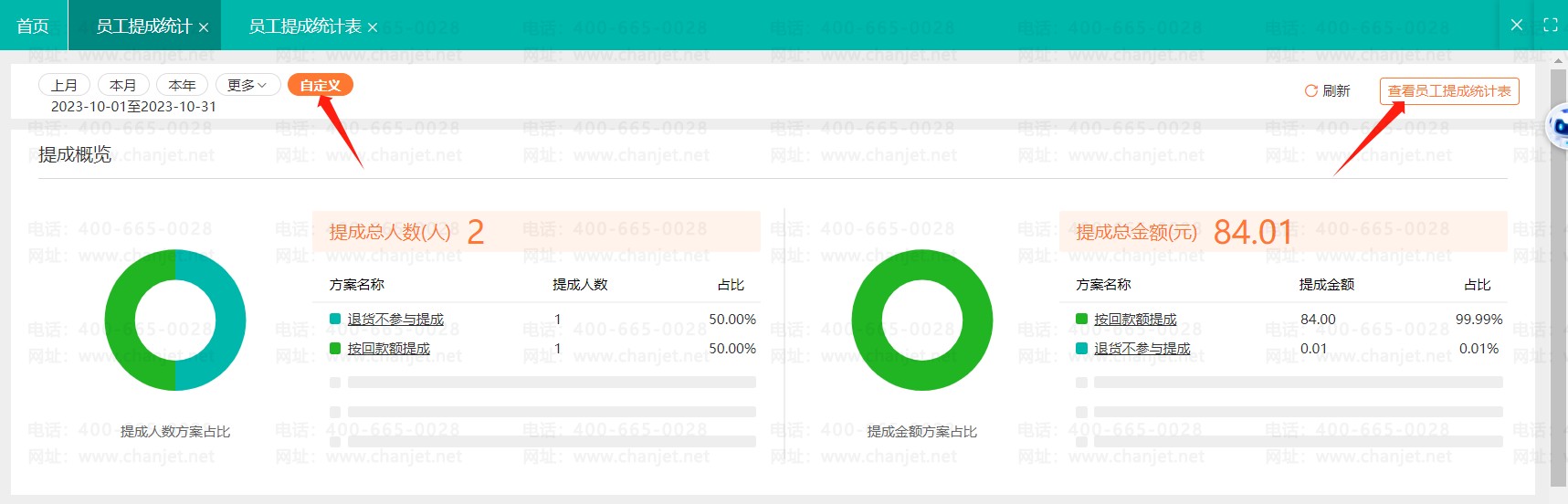The image size is (1568, 504).
Task: Open 按回款额提成 link in headcount table
Action: tap(388, 349)
